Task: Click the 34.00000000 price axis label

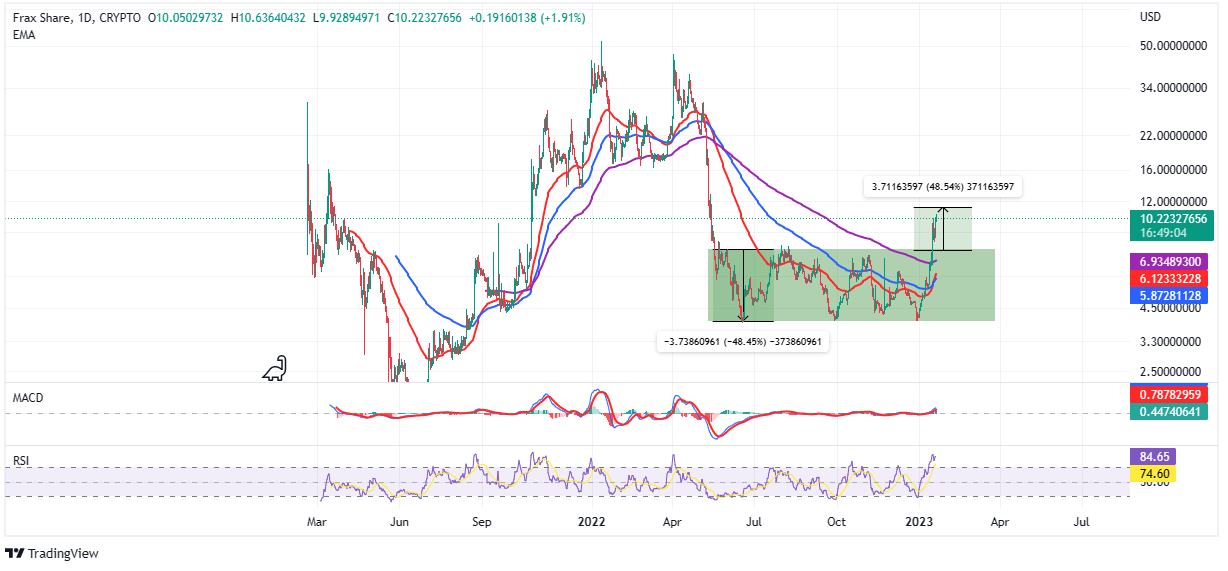Action: click(x=1172, y=88)
